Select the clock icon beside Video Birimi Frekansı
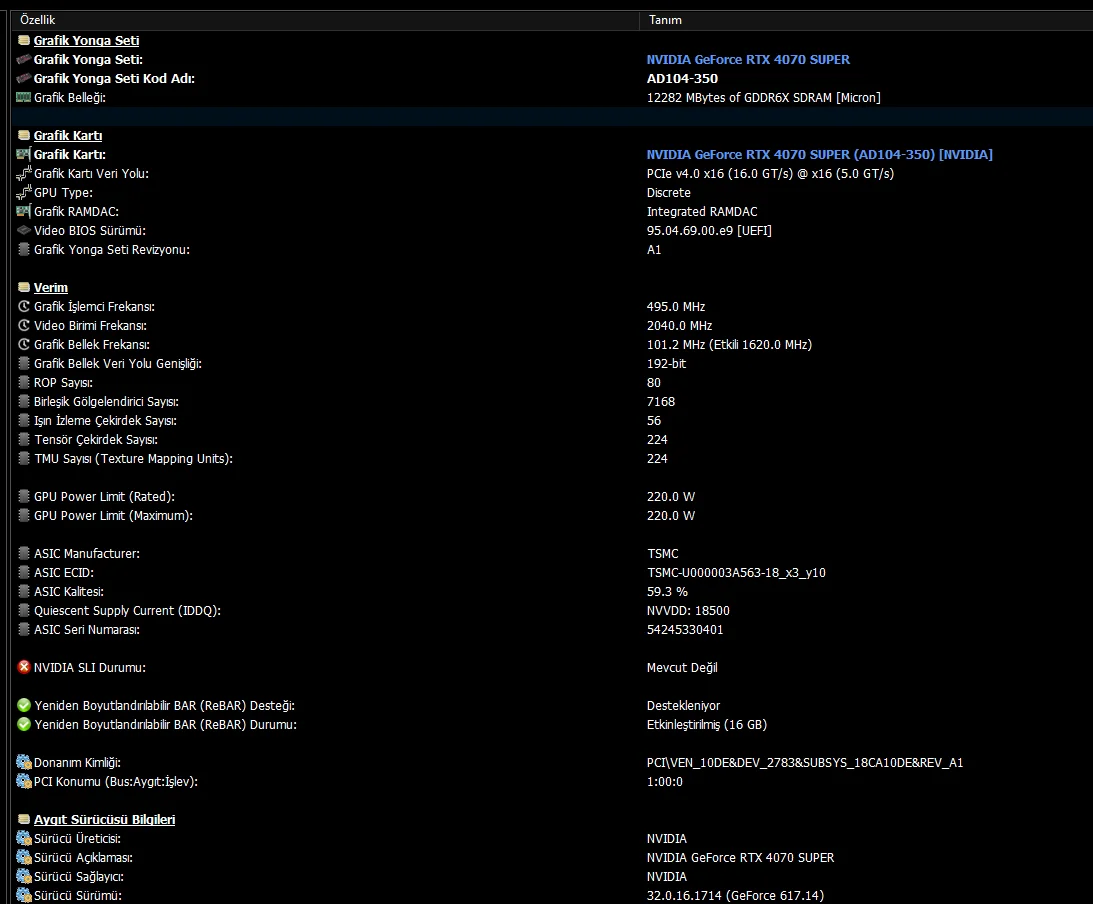1093x904 pixels. [x=24, y=325]
